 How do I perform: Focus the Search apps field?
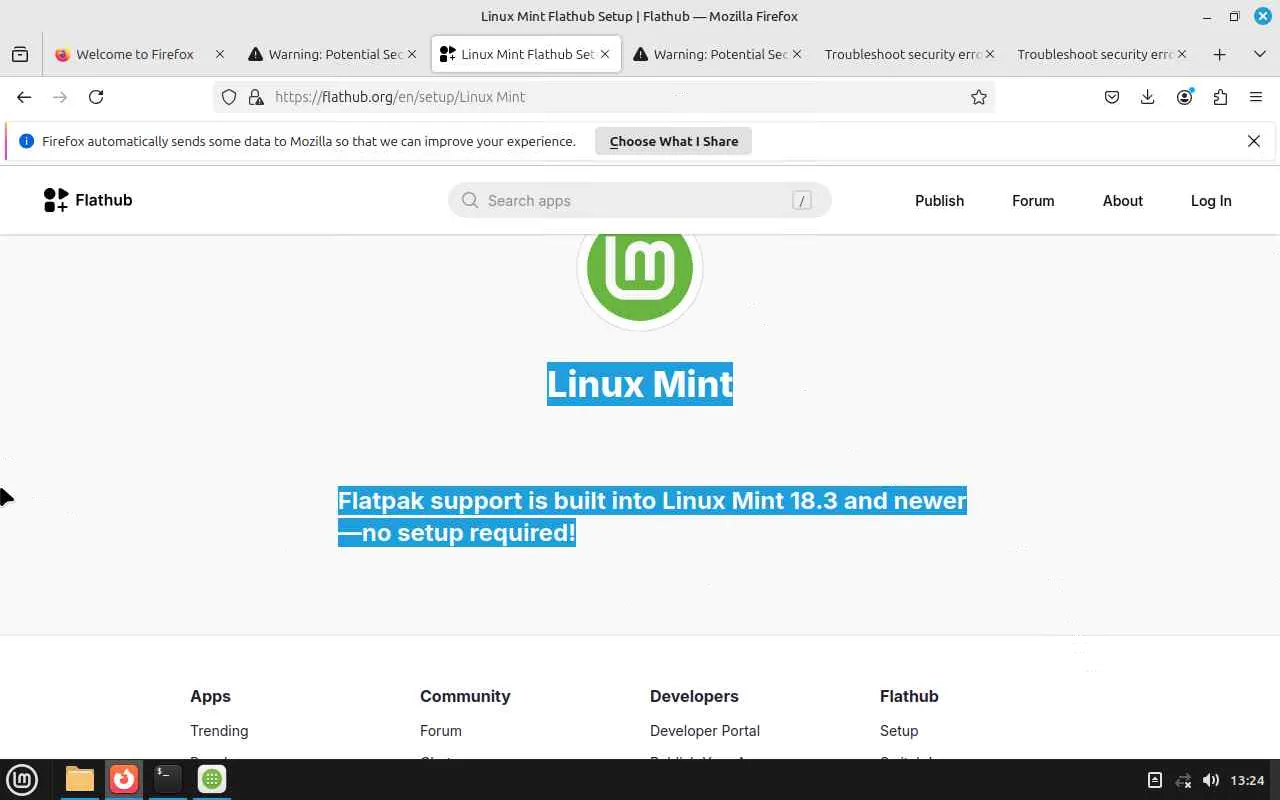pyautogui.click(x=640, y=200)
